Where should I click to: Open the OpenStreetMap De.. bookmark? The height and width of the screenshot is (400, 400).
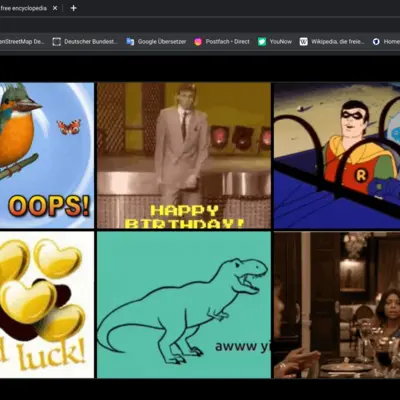point(22,42)
